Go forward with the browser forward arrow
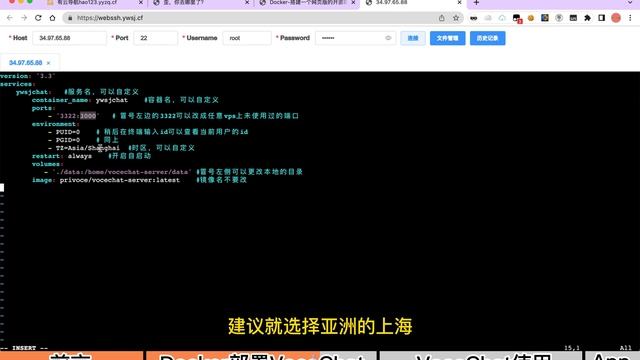640x360 pixels. point(24,18)
